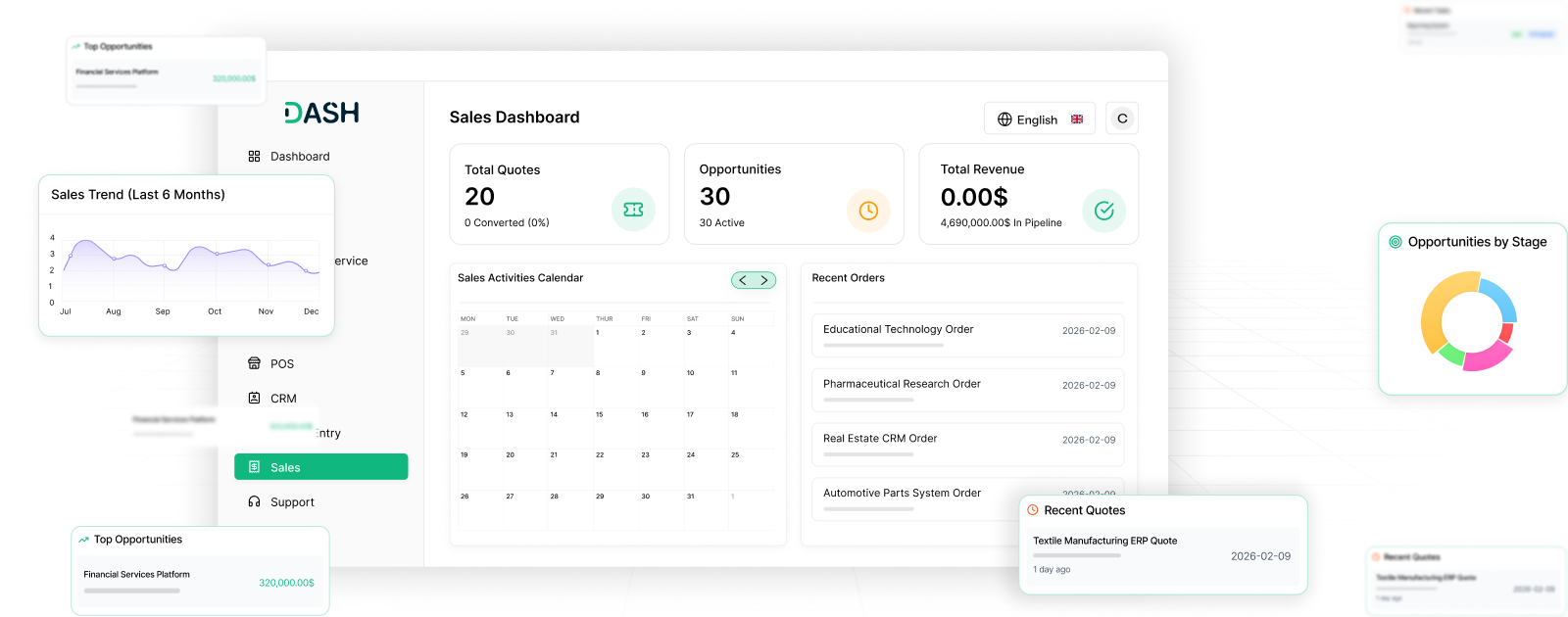Click the Sales Dashboard heading
This screenshot has width=1568, height=617.
(x=514, y=118)
